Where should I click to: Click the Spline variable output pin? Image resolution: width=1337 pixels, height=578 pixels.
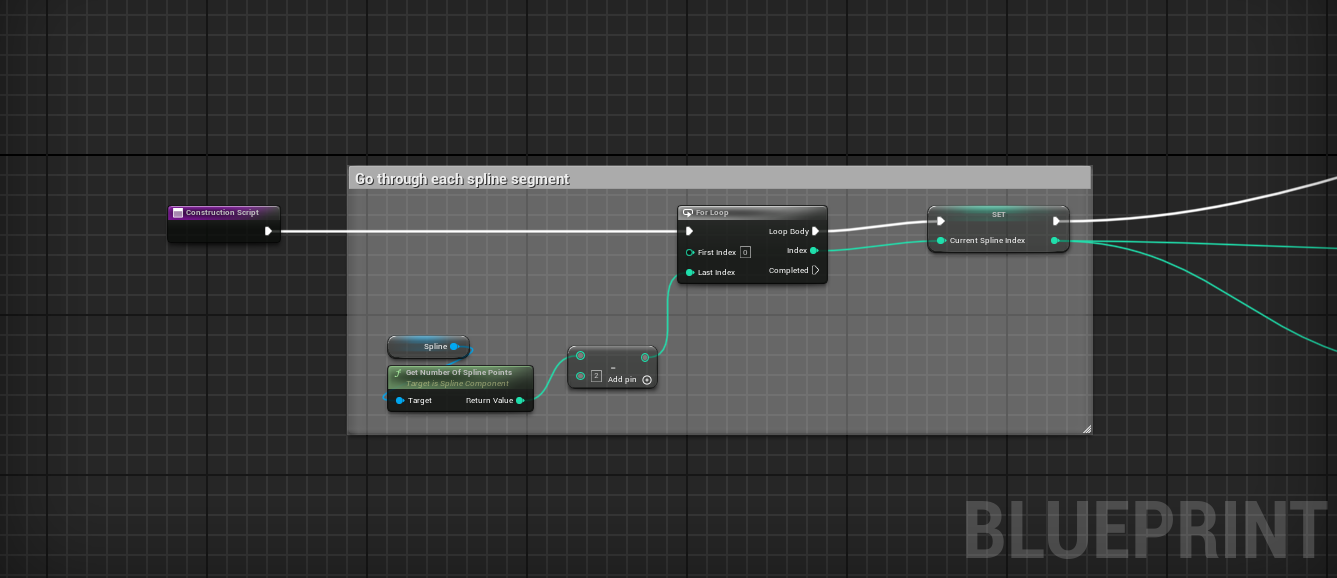tap(454, 346)
